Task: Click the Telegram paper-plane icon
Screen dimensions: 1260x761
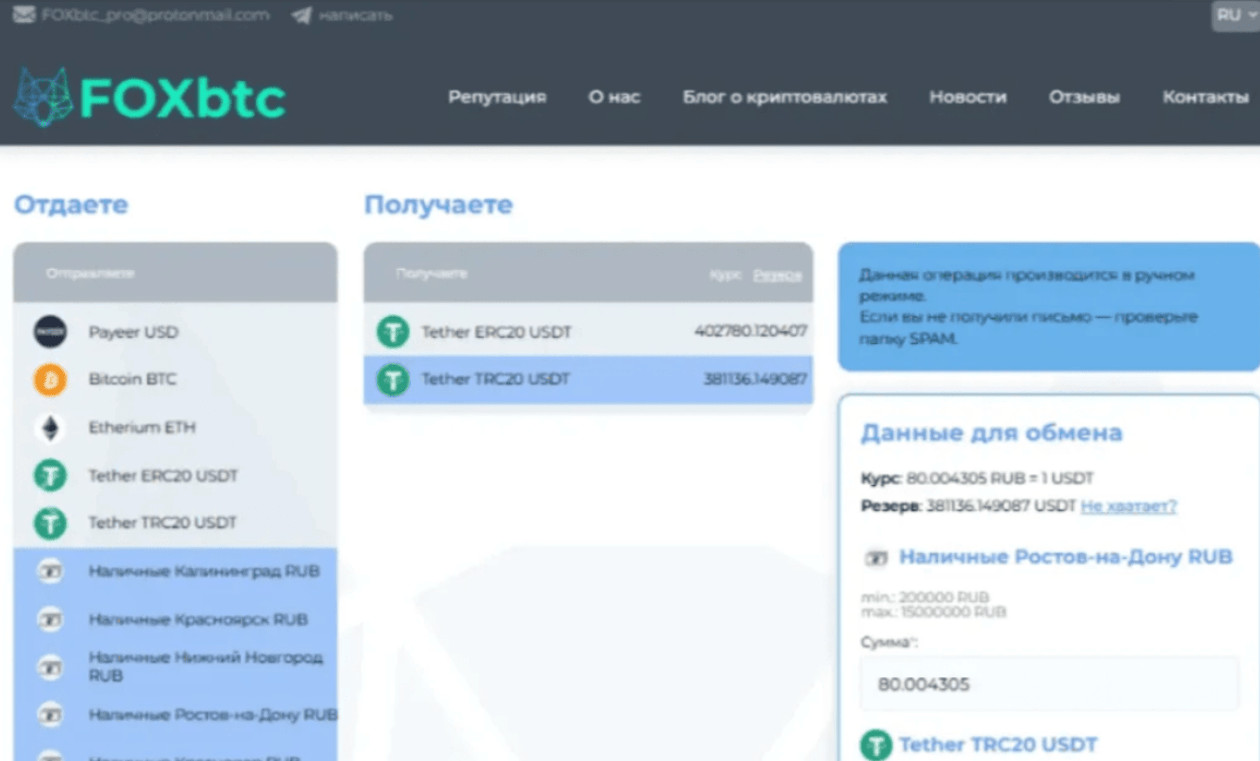Action: 302,15
